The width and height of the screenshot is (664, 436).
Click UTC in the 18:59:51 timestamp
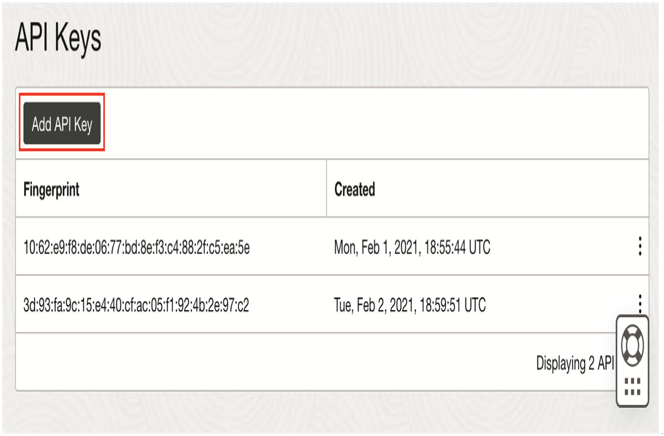coord(475,305)
